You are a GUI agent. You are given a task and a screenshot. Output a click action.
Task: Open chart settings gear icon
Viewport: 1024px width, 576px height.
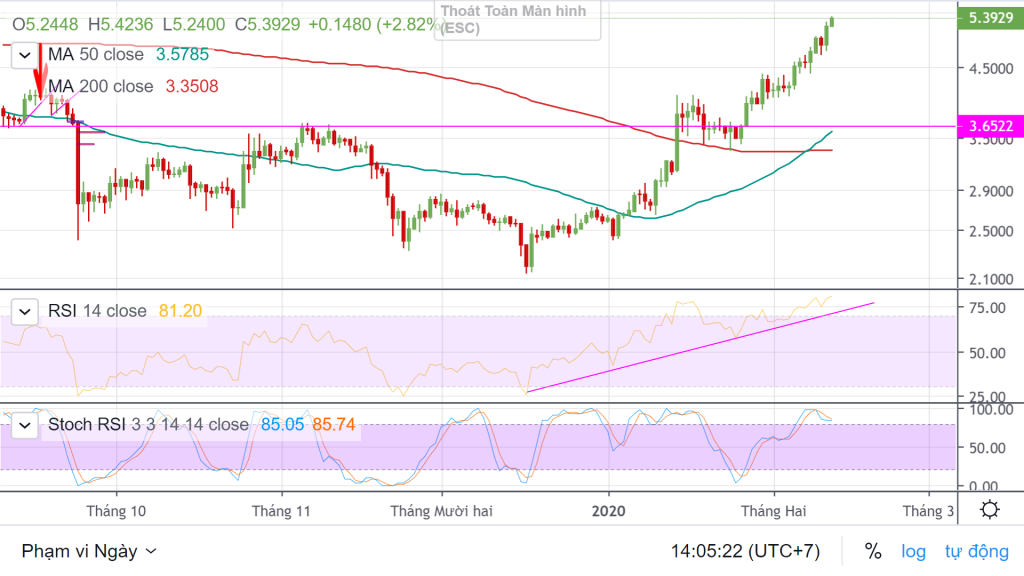coord(989,510)
